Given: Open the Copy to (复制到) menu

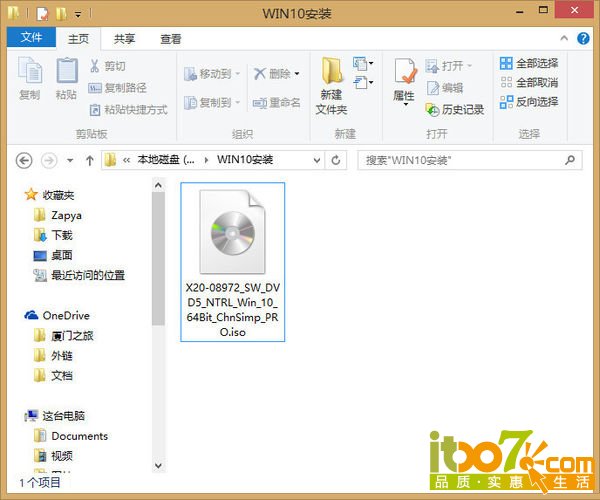Looking at the screenshot, I should (212, 103).
